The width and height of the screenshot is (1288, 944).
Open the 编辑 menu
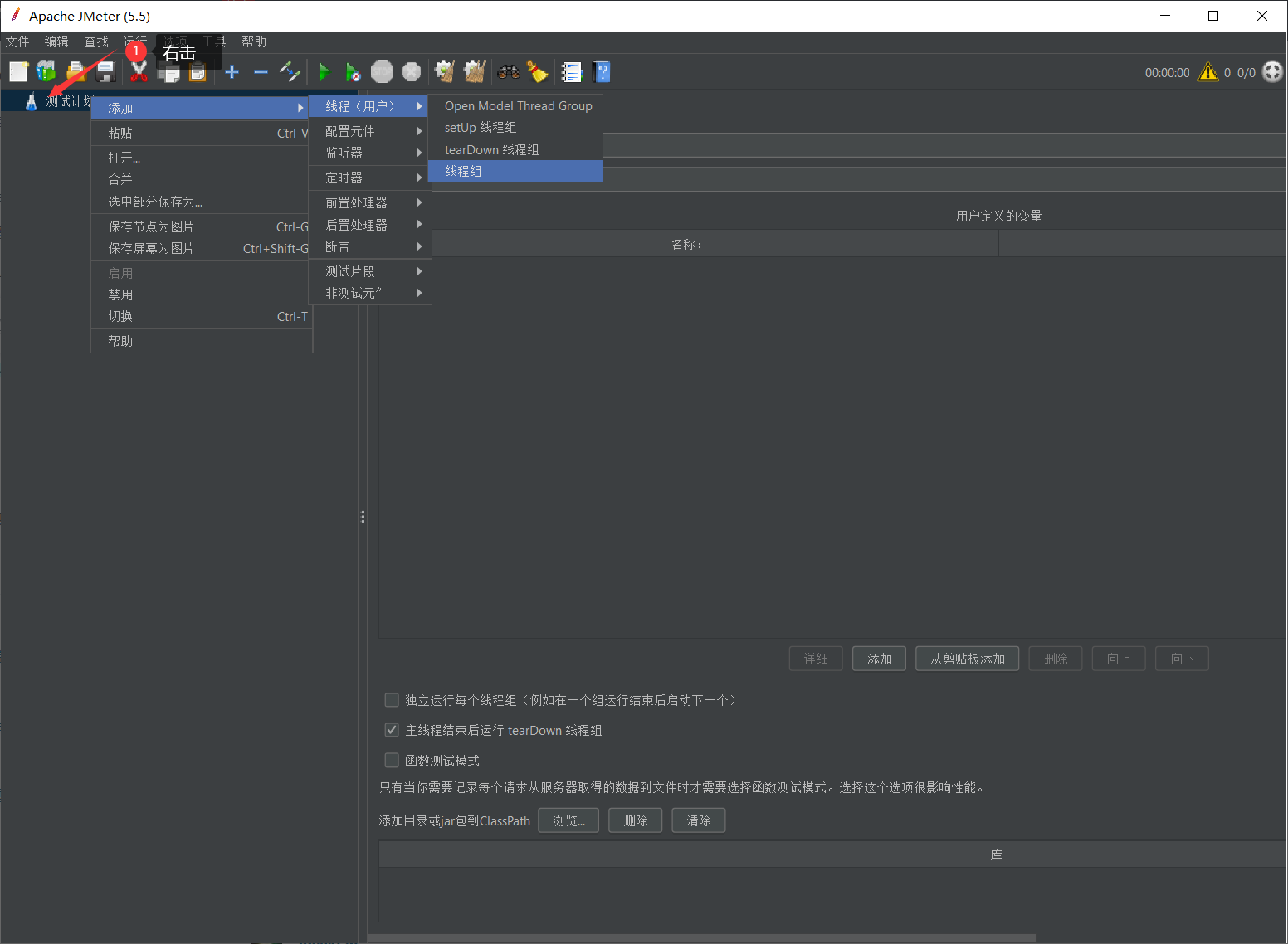[x=56, y=41]
